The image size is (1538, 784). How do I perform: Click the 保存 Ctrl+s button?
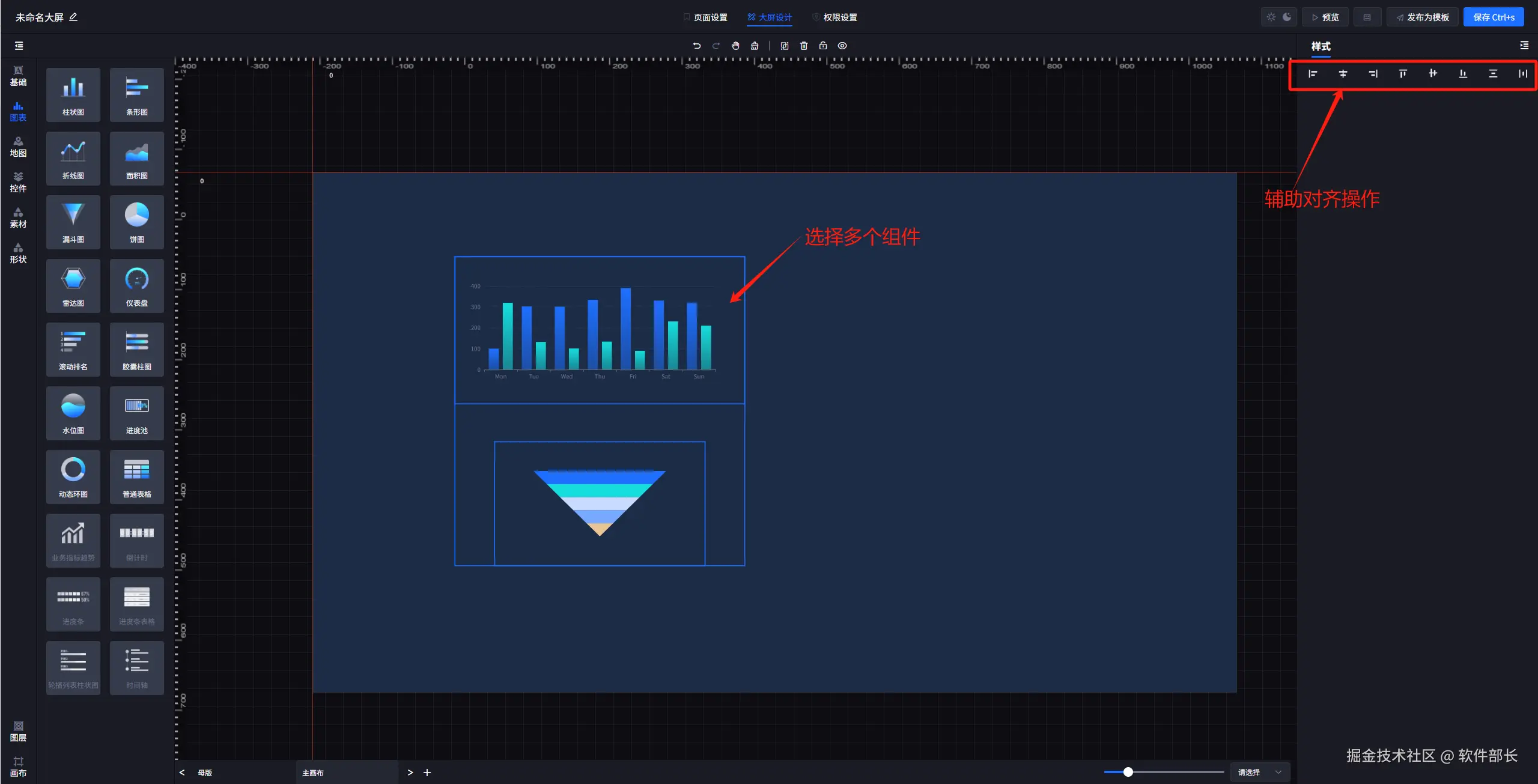[x=1494, y=17]
